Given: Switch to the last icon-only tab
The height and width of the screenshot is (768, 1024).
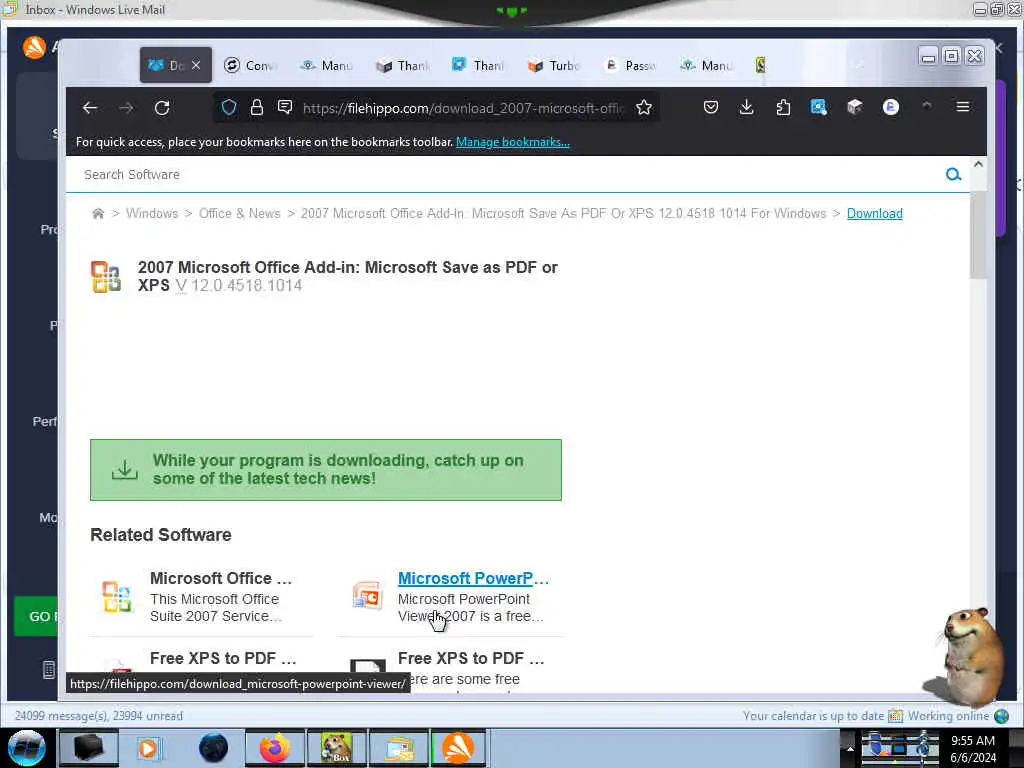Looking at the screenshot, I should coord(760,65).
